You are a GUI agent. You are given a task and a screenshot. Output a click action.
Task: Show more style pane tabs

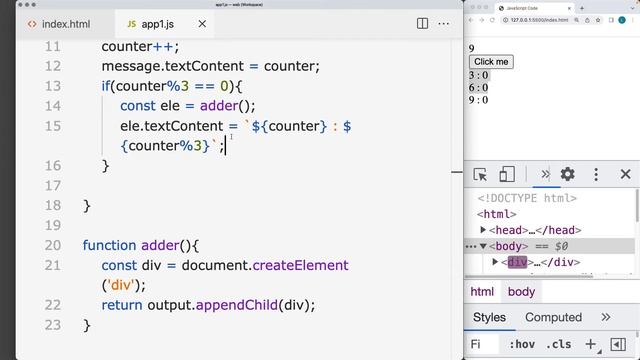[606, 317]
